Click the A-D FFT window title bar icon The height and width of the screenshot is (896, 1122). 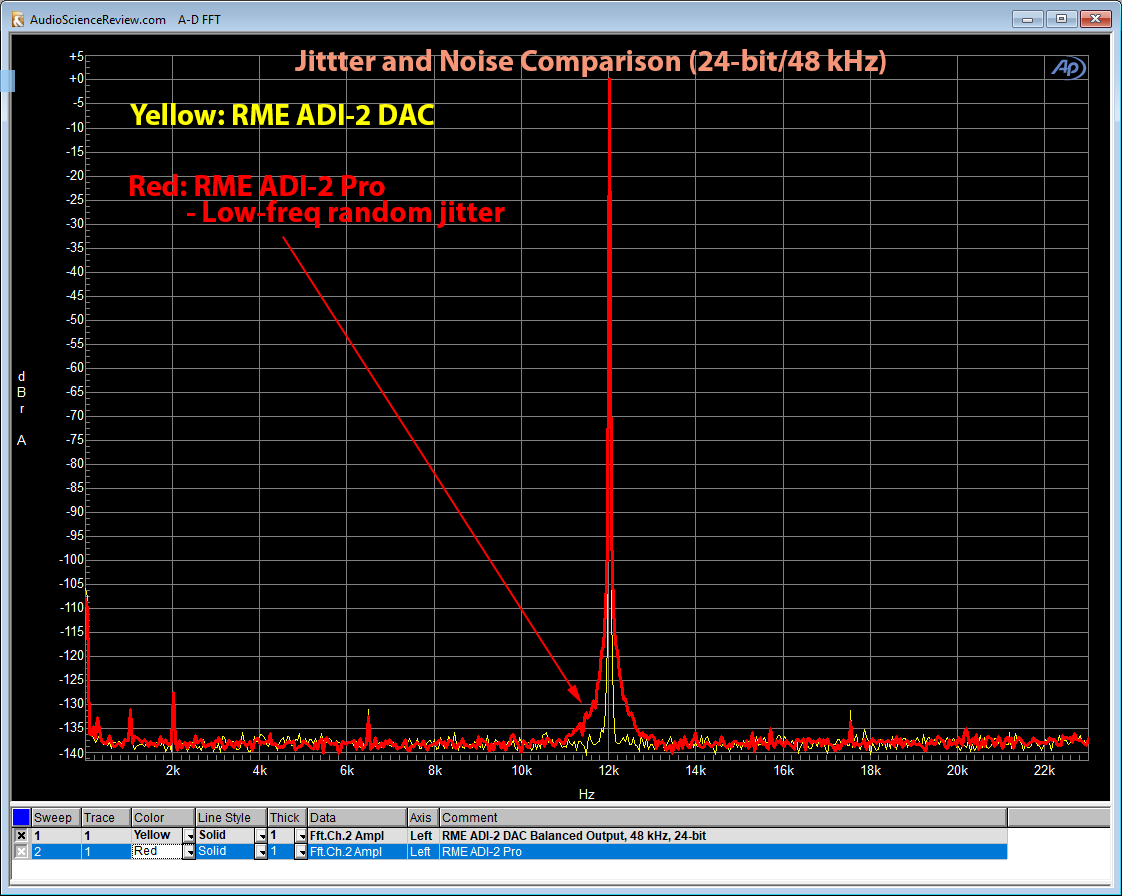(x=18, y=19)
